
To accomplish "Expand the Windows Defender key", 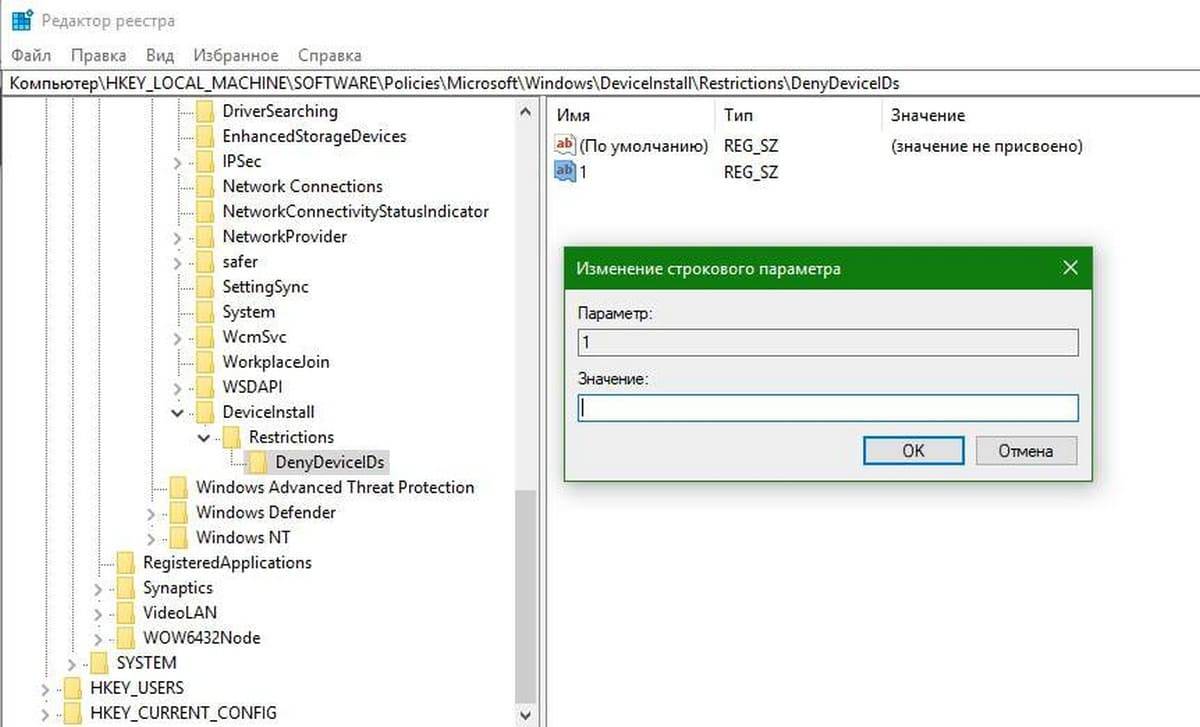I will click(151, 513).
